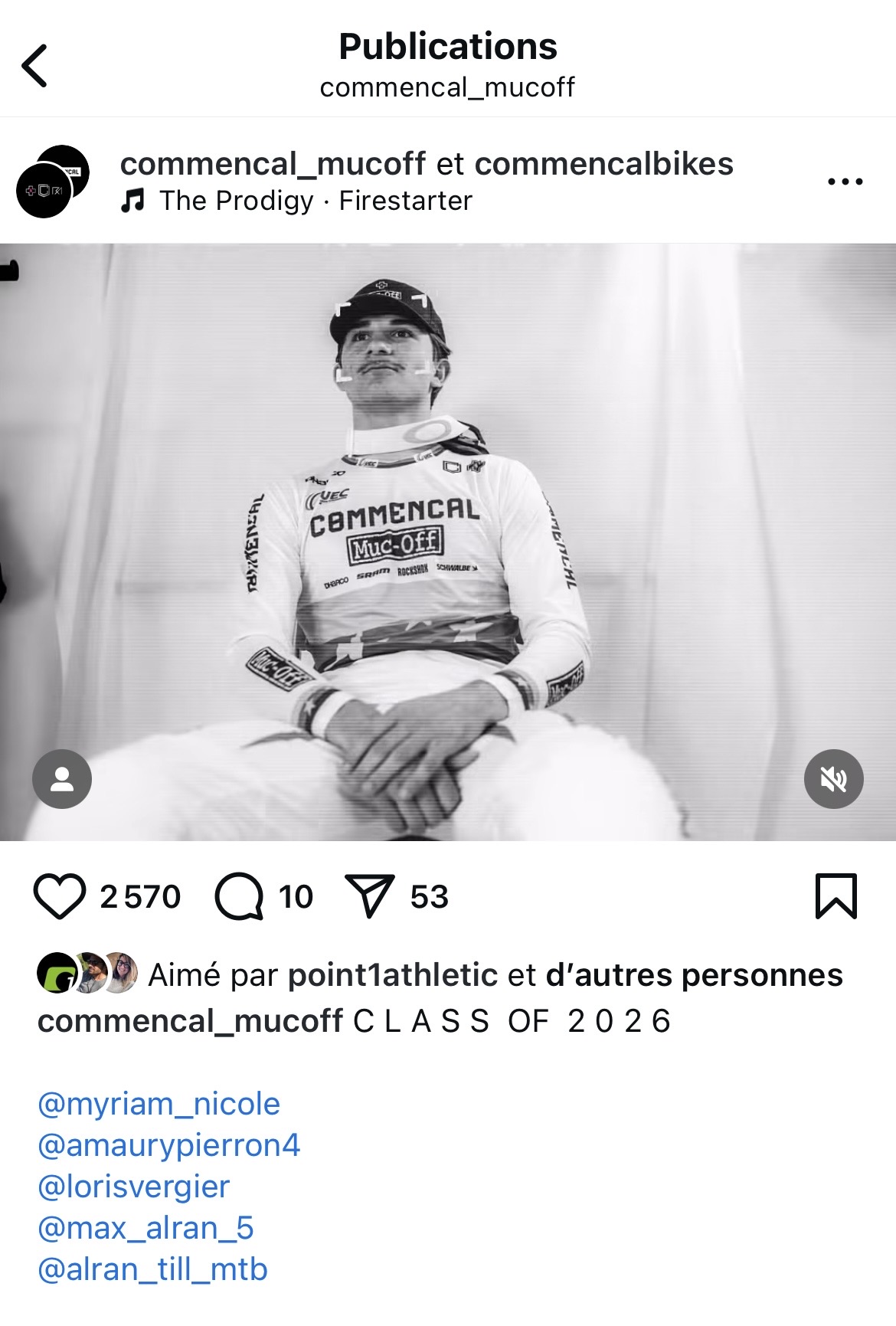This screenshot has height=1326, width=896.
Task: Open @alran_till_mtb mention
Action: click(x=152, y=1269)
